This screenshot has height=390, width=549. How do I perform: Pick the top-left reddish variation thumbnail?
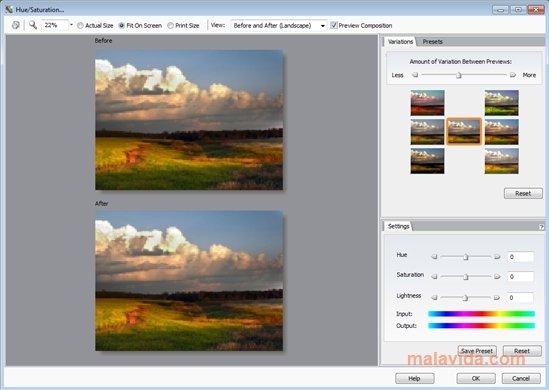[x=428, y=103]
